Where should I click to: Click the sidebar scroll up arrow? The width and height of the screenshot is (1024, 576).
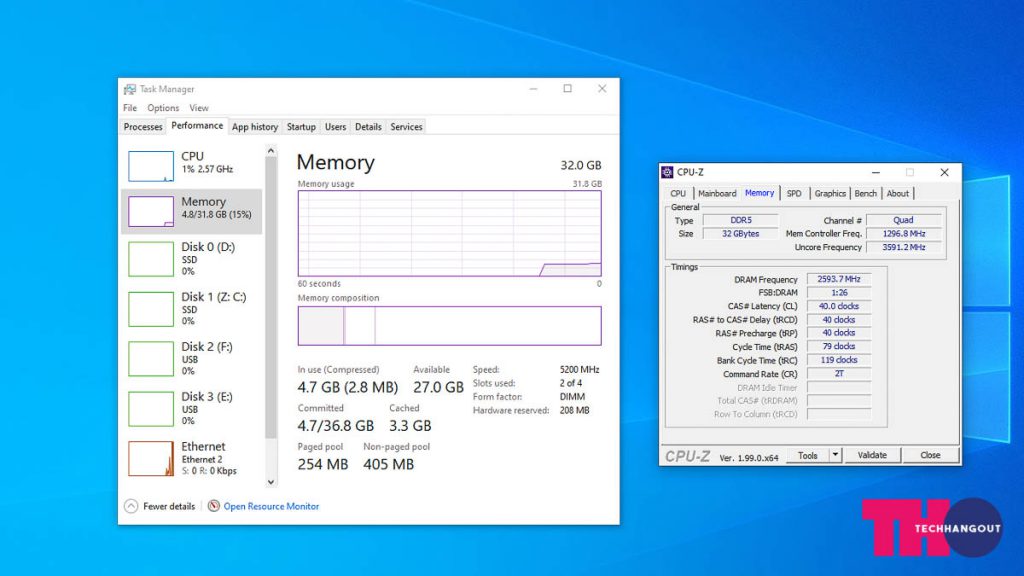271,151
